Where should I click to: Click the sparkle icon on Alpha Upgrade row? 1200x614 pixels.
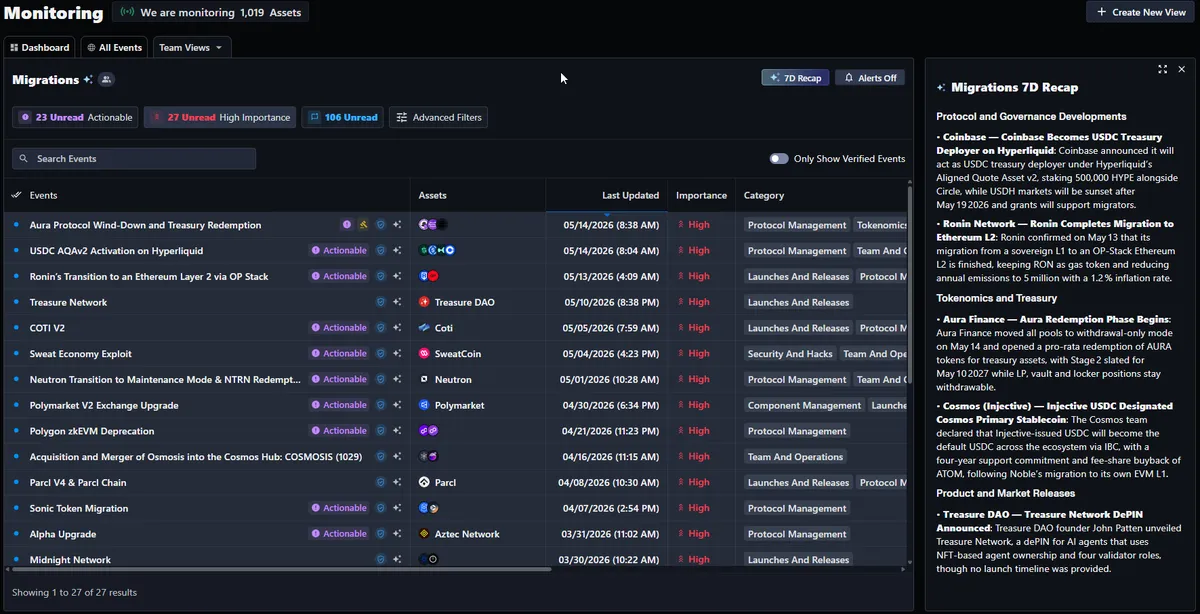coord(397,534)
